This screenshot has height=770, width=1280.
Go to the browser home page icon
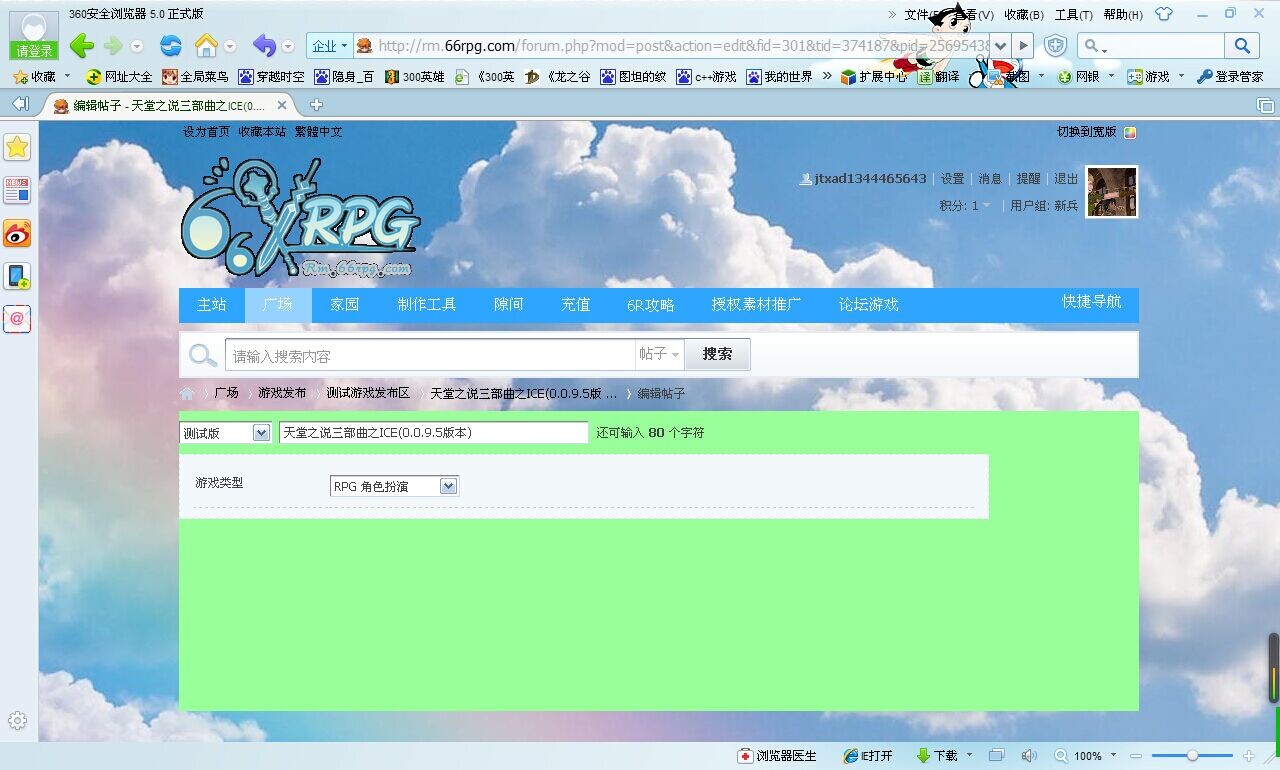(206, 46)
